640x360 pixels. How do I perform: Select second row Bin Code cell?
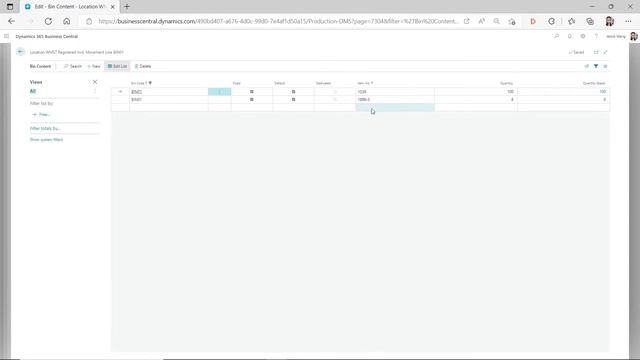click(169, 100)
